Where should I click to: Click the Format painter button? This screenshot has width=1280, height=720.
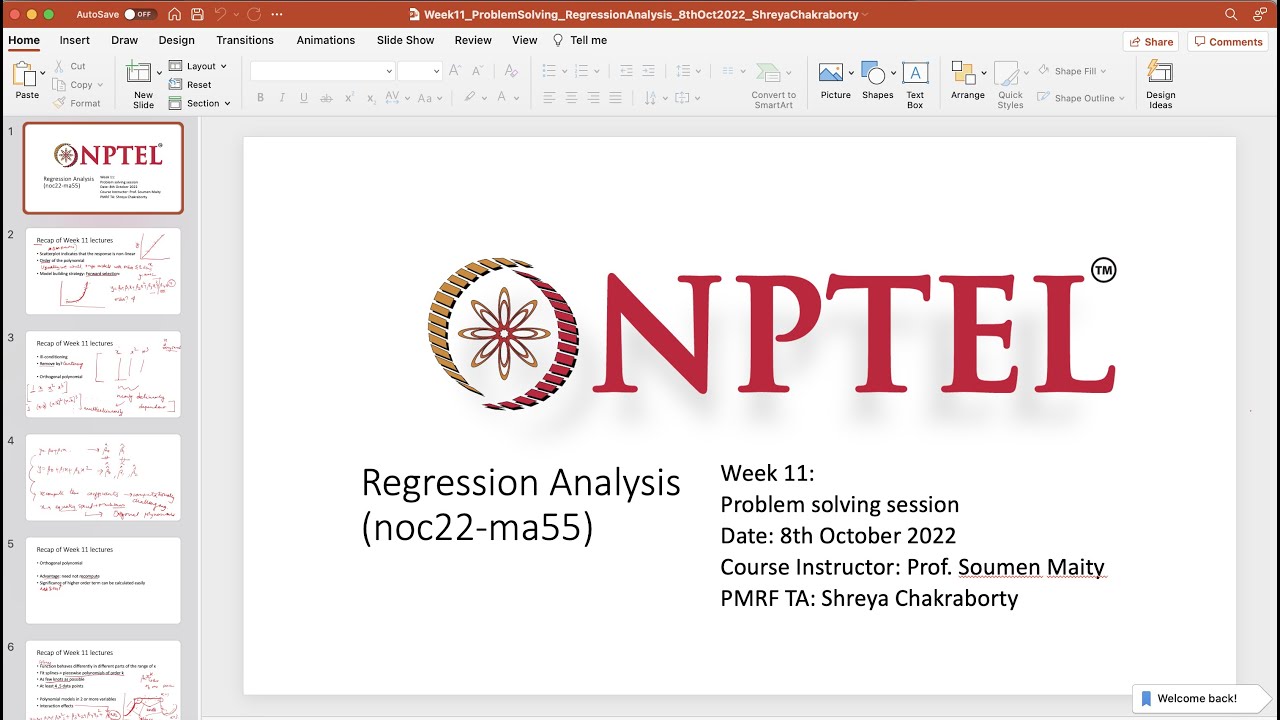(x=77, y=103)
